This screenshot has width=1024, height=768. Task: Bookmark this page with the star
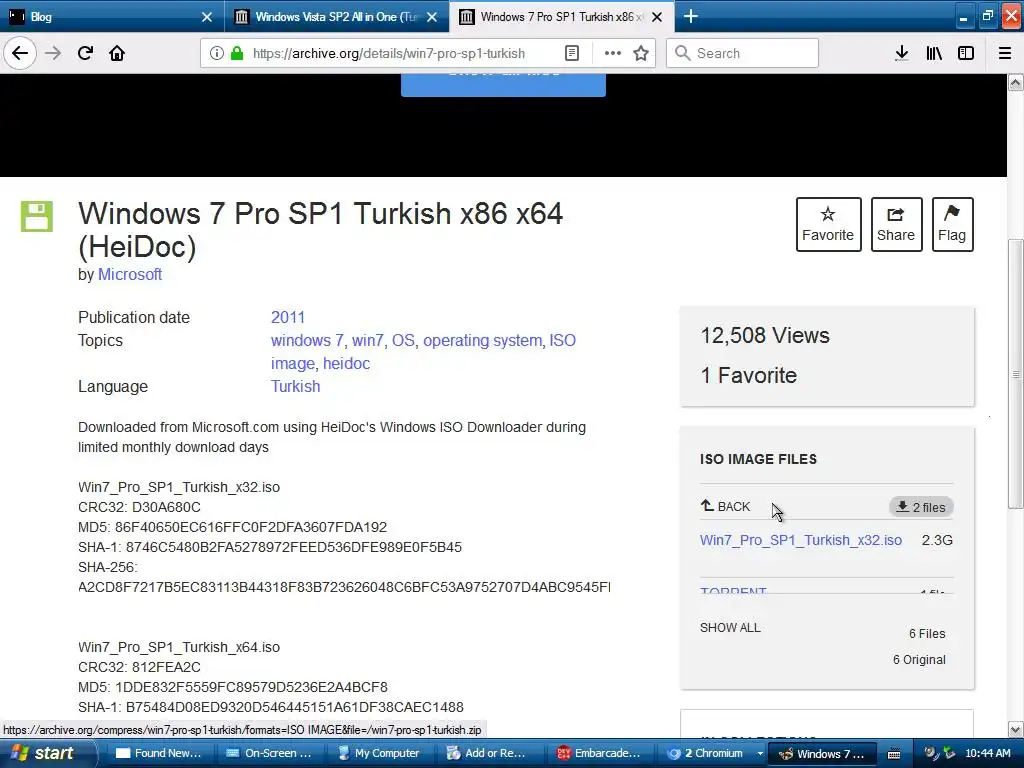tap(641, 53)
